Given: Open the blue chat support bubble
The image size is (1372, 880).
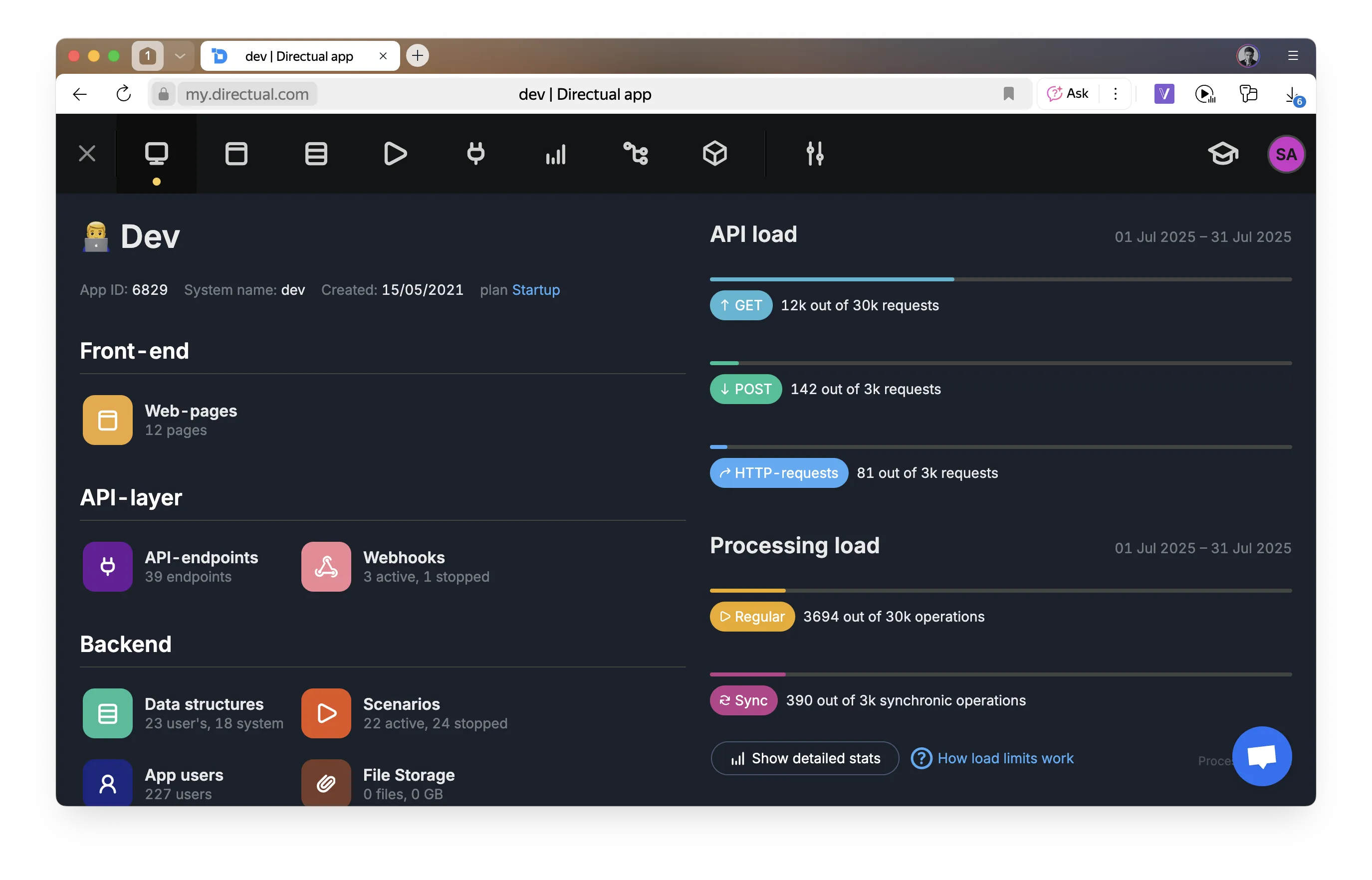Looking at the screenshot, I should [1261, 755].
